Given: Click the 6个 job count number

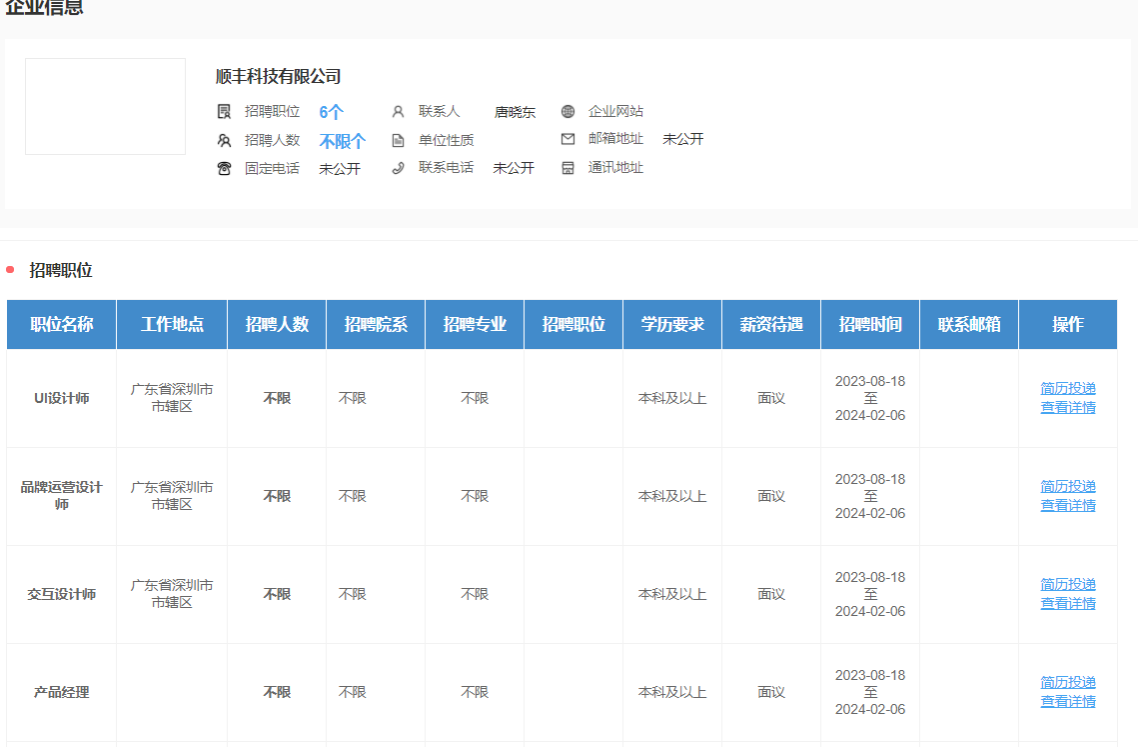Looking at the screenshot, I should tap(331, 112).
